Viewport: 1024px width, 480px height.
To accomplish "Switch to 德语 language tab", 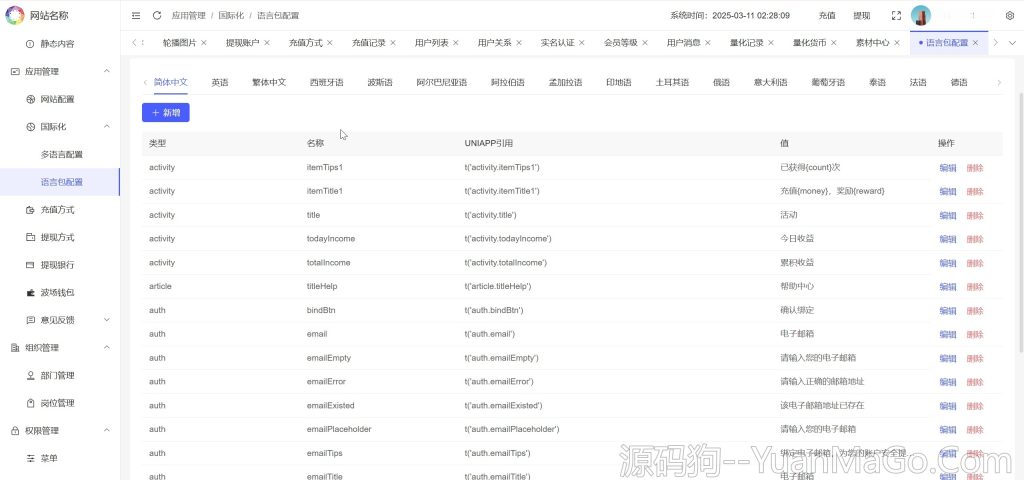I will pos(959,82).
